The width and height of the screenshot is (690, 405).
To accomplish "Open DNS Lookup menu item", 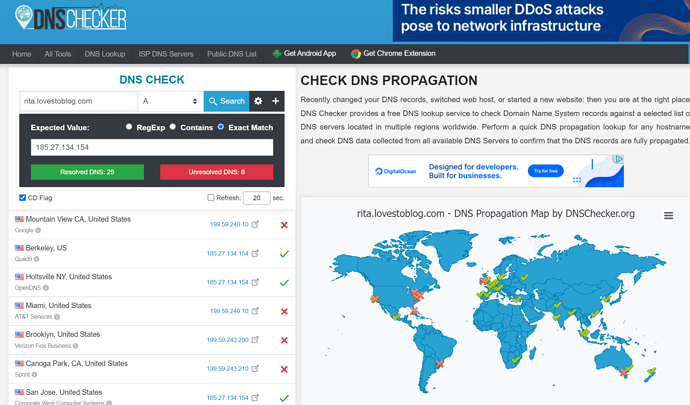I will pyautogui.click(x=105, y=54).
